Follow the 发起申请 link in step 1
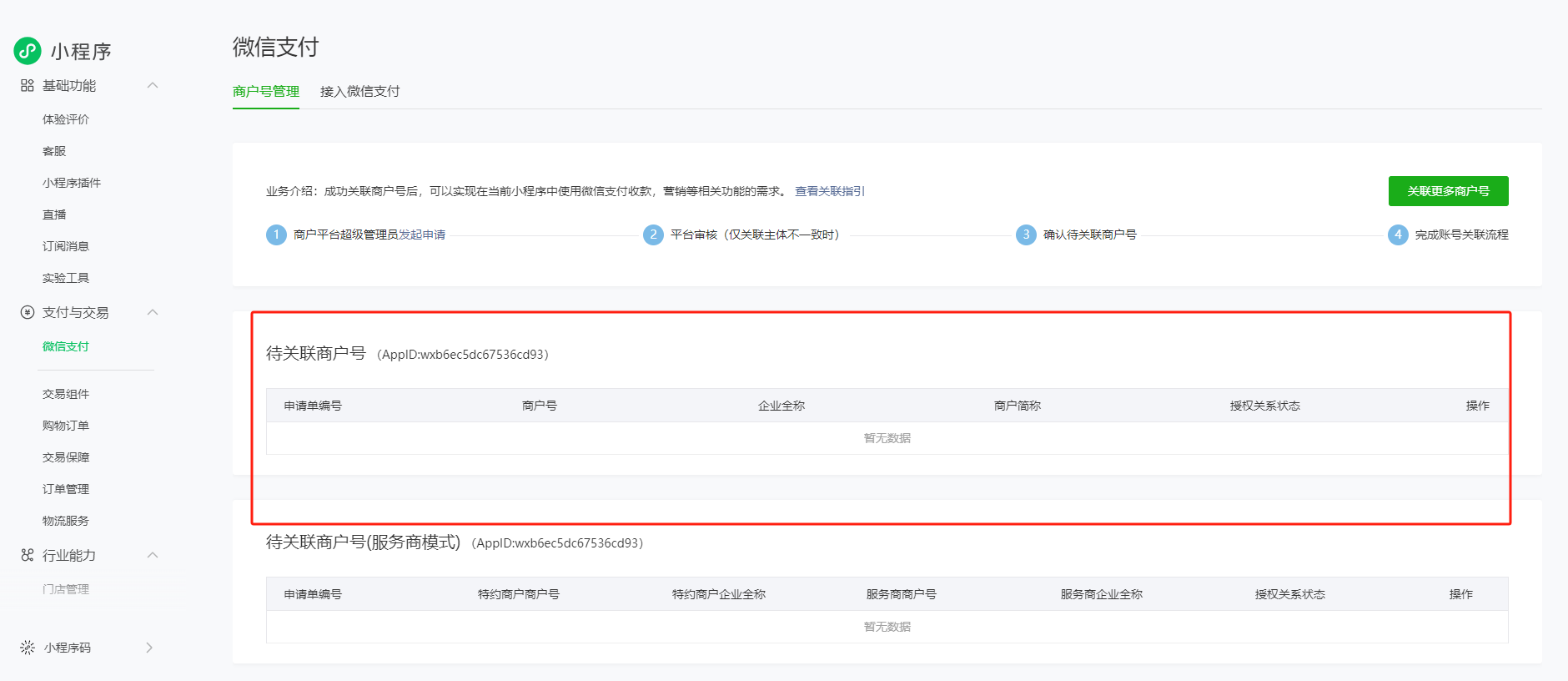1568x681 pixels. coord(422,235)
